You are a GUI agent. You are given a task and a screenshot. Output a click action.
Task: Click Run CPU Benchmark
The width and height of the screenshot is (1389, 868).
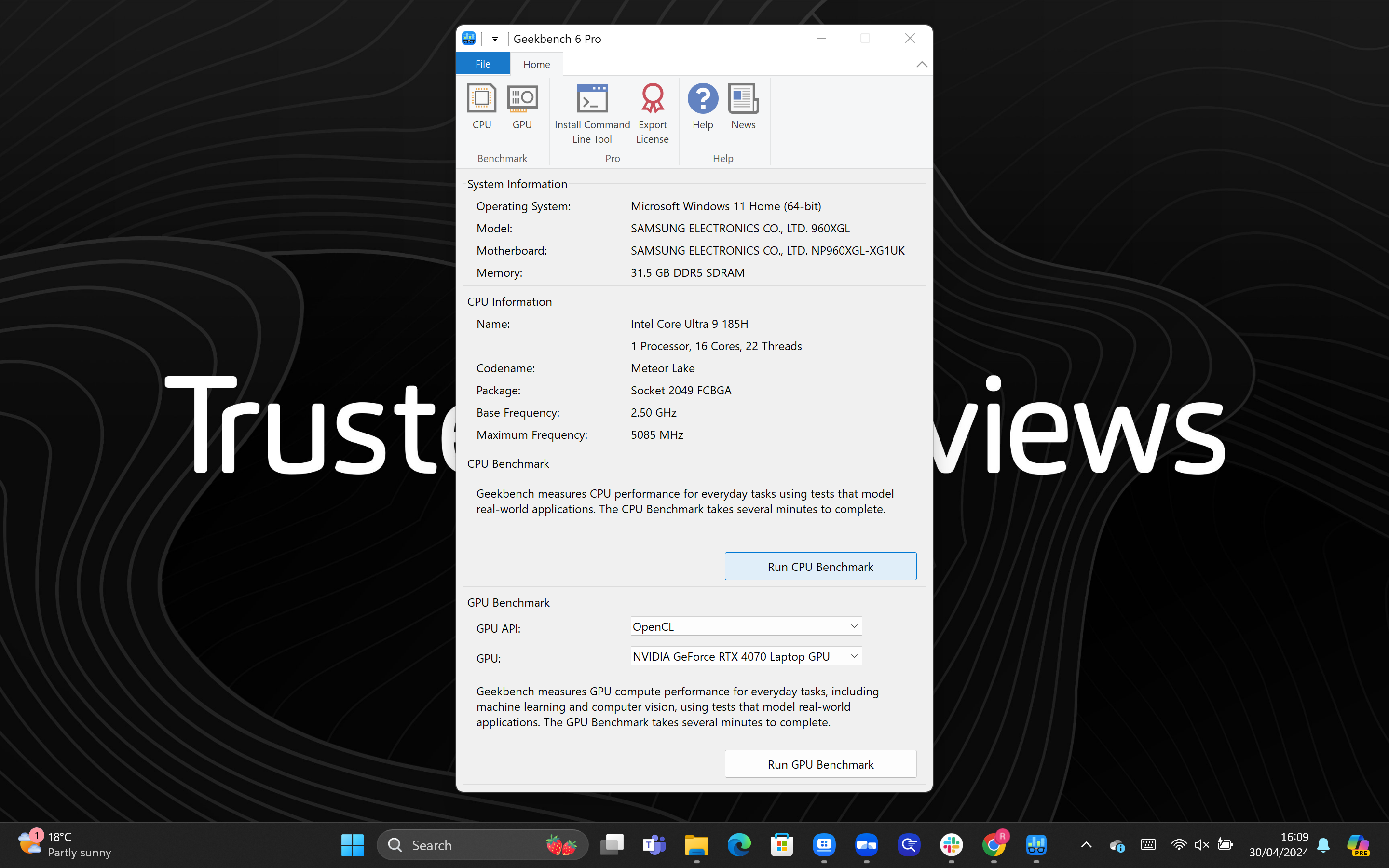(x=820, y=567)
